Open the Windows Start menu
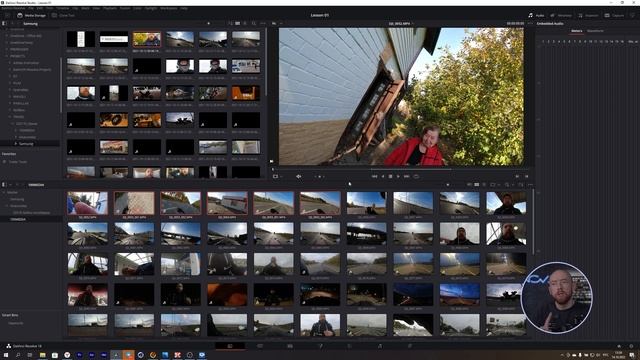 pyautogui.click(x=6, y=355)
